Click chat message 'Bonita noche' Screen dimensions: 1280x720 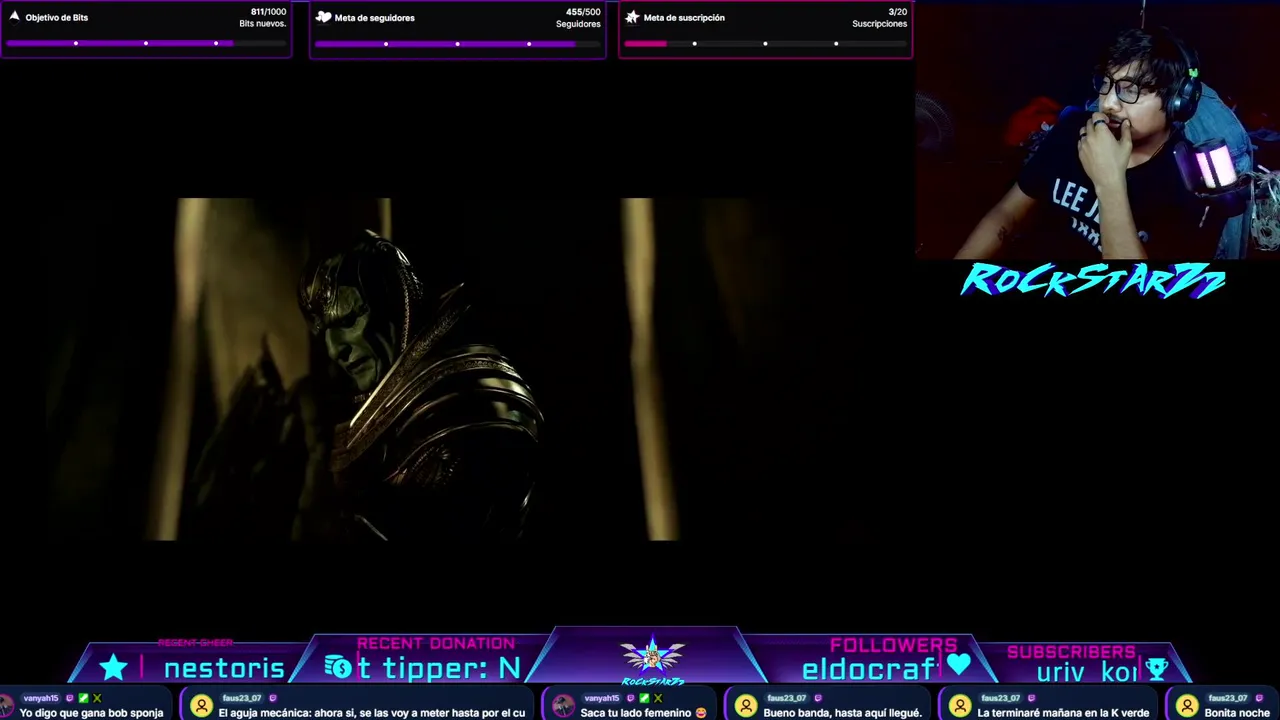pyautogui.click(x=1236, y=713)
